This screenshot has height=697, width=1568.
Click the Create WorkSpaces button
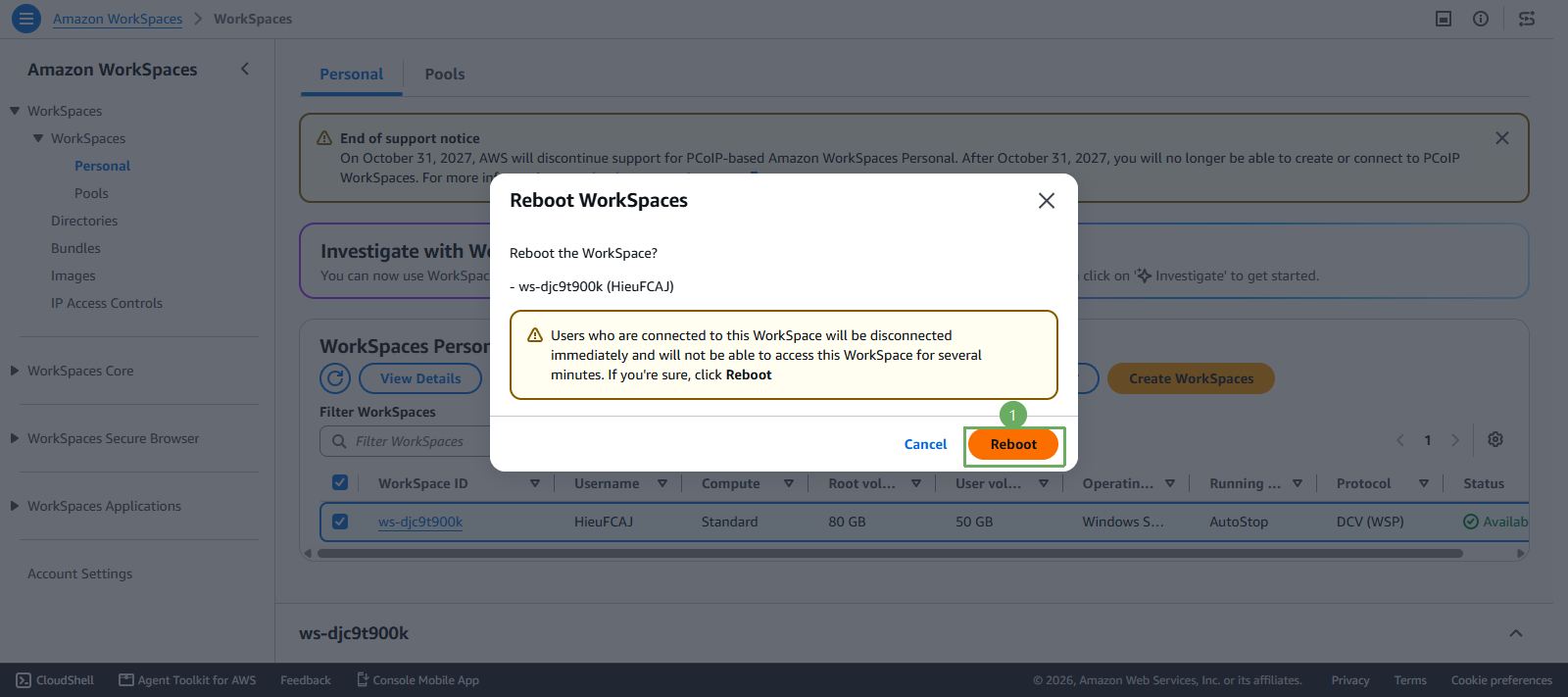coord(1191,378)
